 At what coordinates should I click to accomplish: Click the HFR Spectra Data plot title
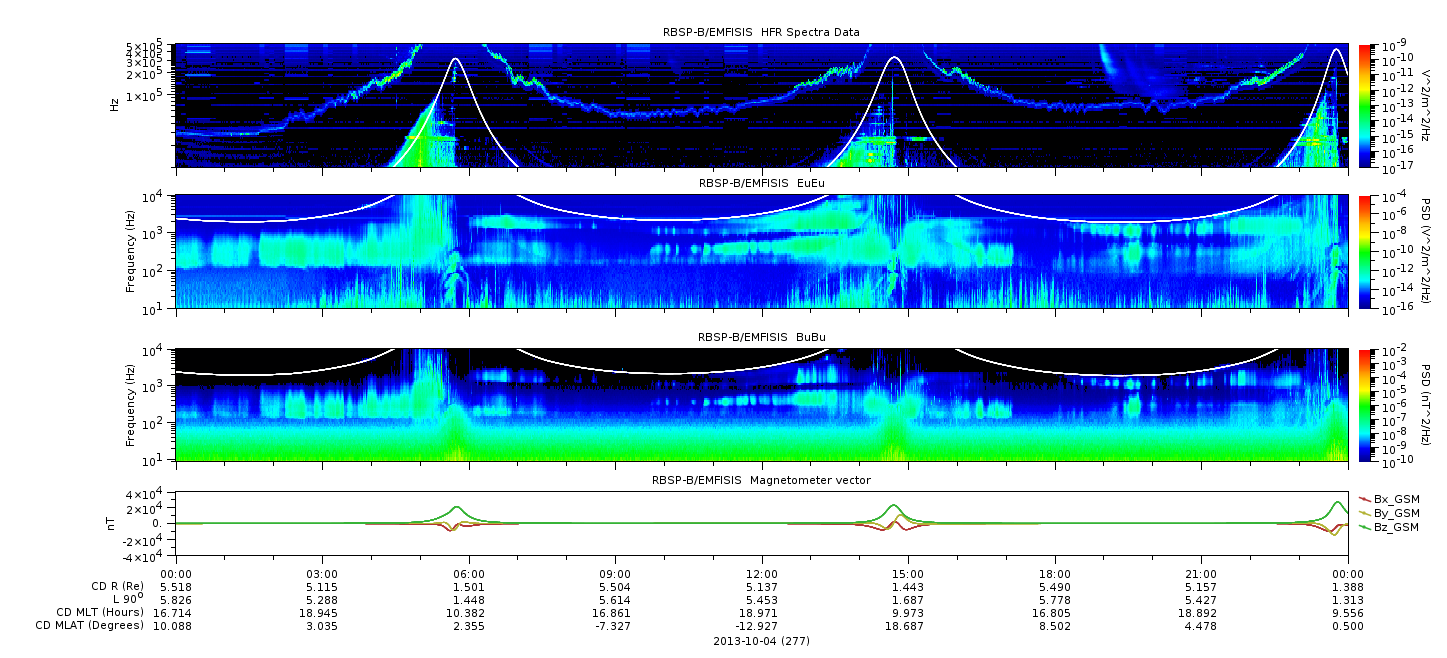coord(761,32)
